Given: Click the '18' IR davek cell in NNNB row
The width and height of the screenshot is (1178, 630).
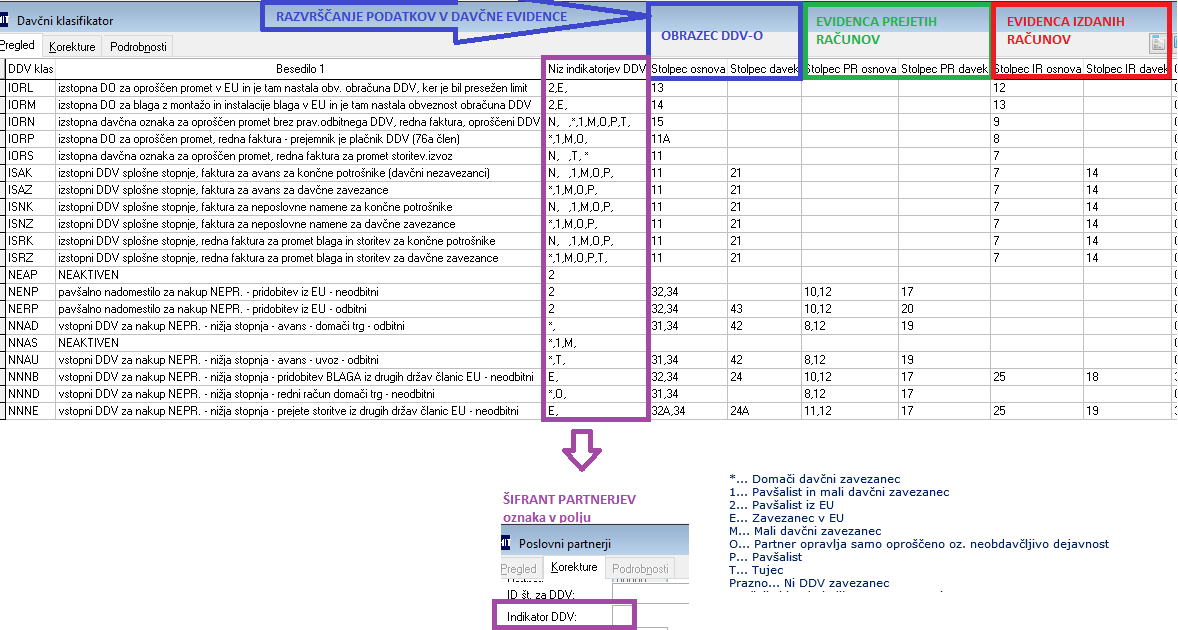Looking at the screenshot, I should [x=1127, y=377].
